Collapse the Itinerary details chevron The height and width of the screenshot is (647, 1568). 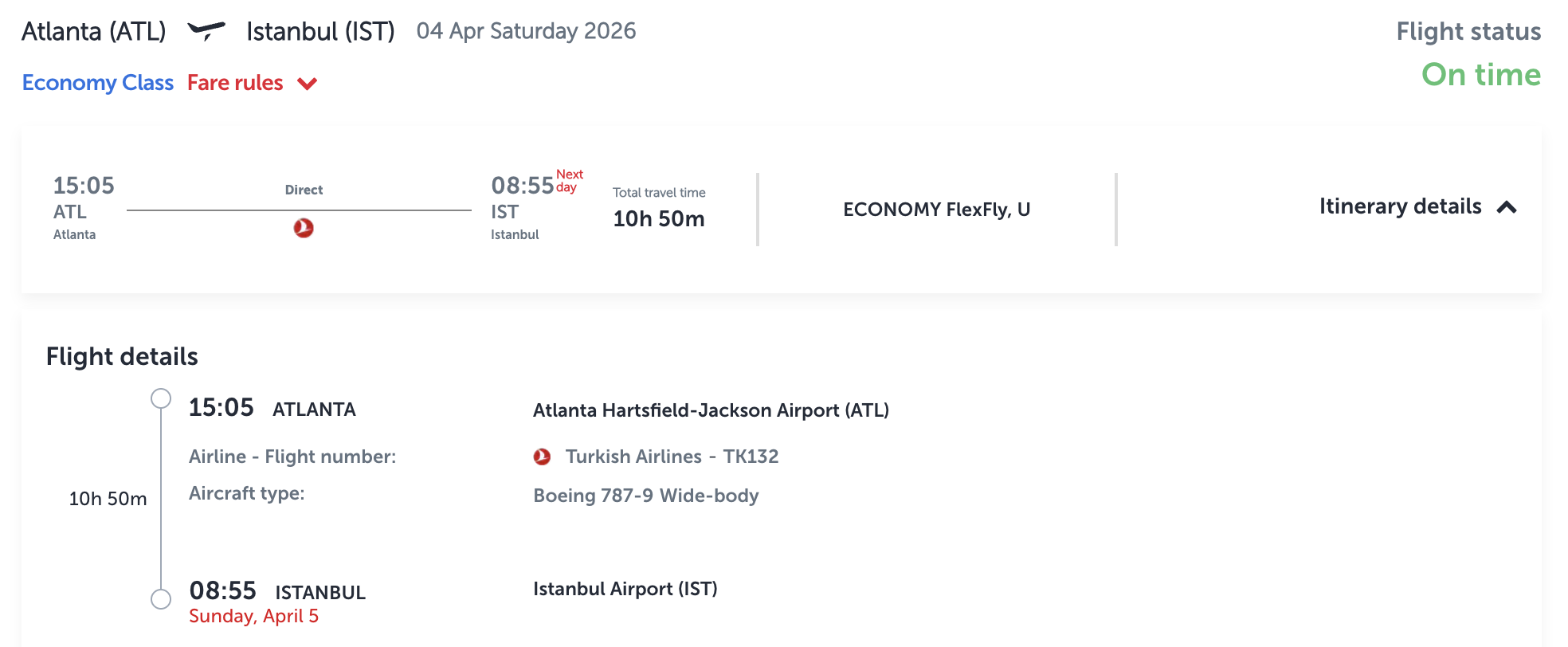pos(1507,207)
